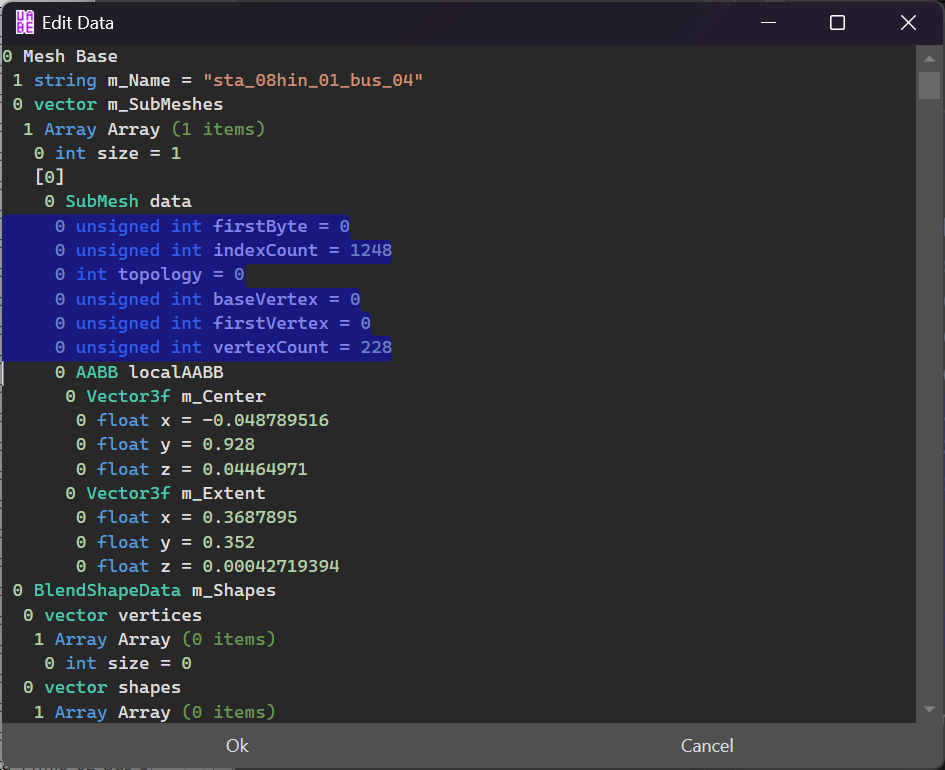Click the Vector3f m_Center line
The height and width of the screenshot is (770, 945).
pos(165,396)
